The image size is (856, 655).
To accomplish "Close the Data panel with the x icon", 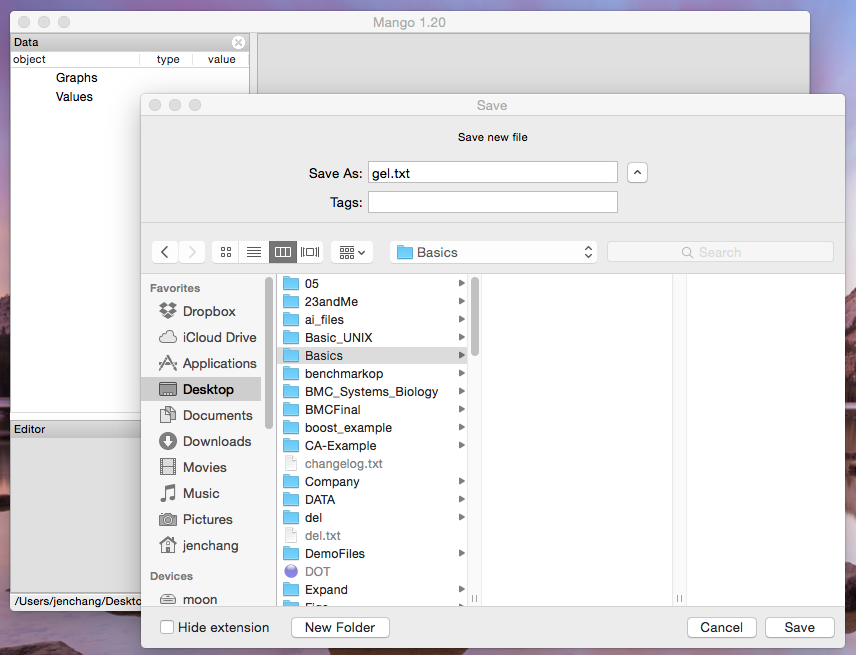I will (238, 43).
